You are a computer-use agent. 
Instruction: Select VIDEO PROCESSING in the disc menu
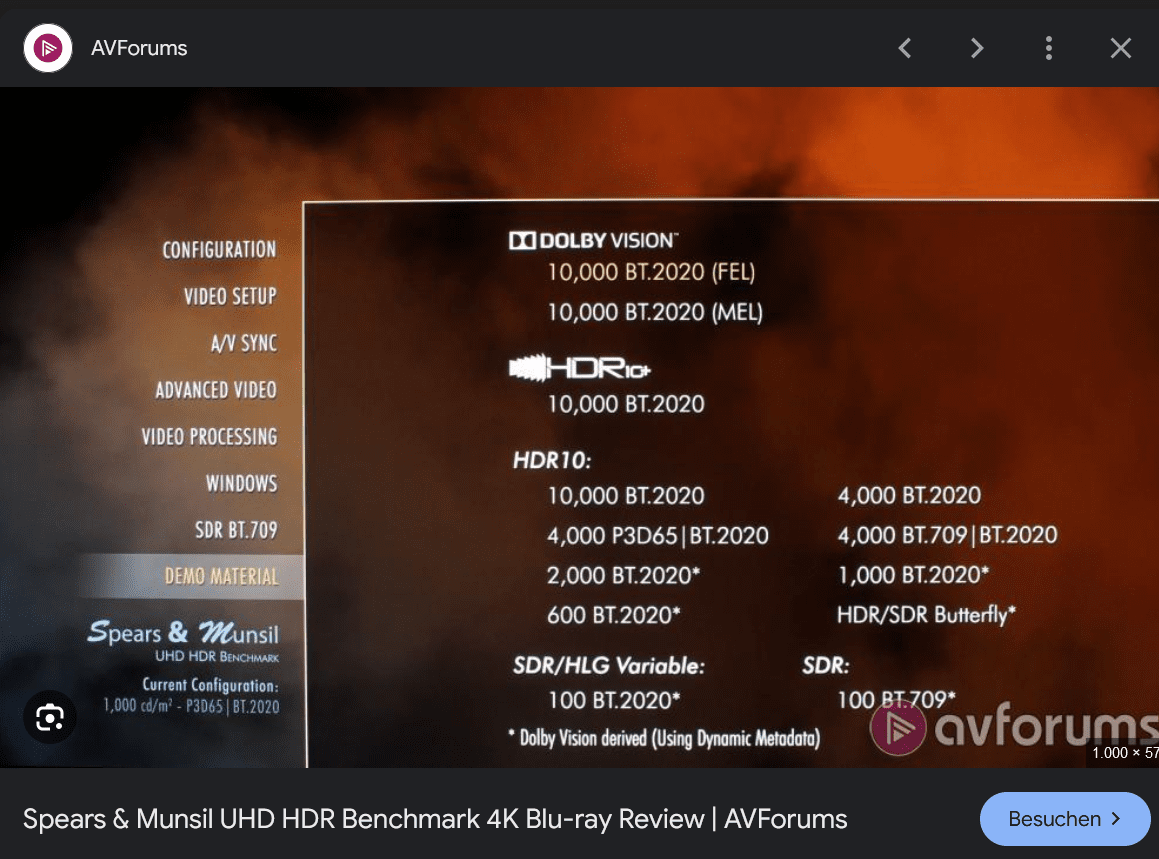point(209,436)
